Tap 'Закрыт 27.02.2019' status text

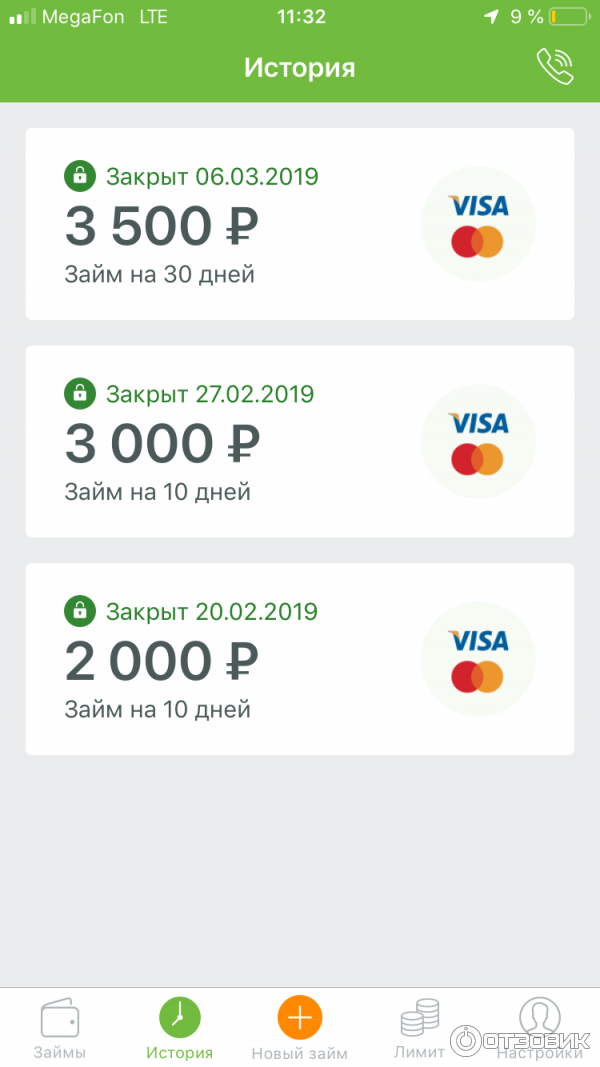pos(210,394)
